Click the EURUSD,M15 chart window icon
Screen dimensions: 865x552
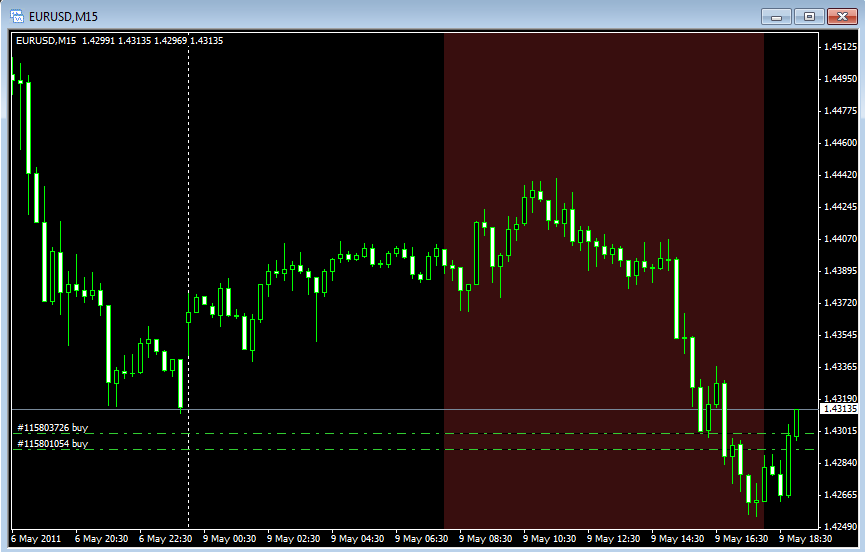17,17
